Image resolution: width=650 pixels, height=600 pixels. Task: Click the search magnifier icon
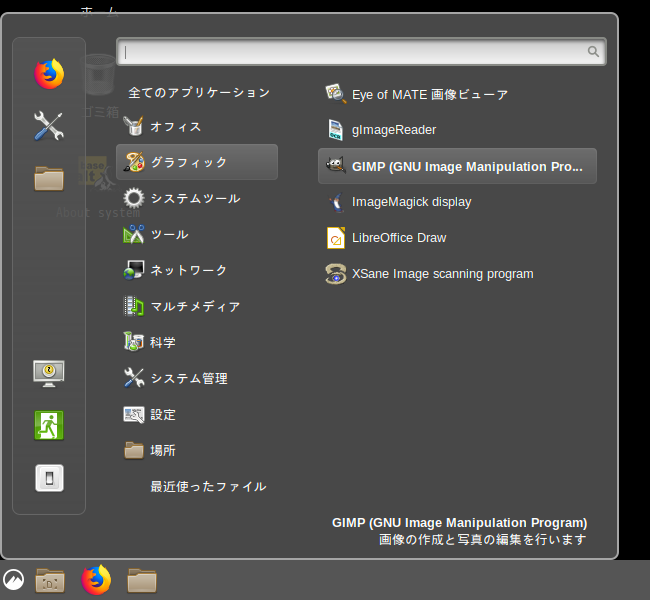[x=593, y=51]
